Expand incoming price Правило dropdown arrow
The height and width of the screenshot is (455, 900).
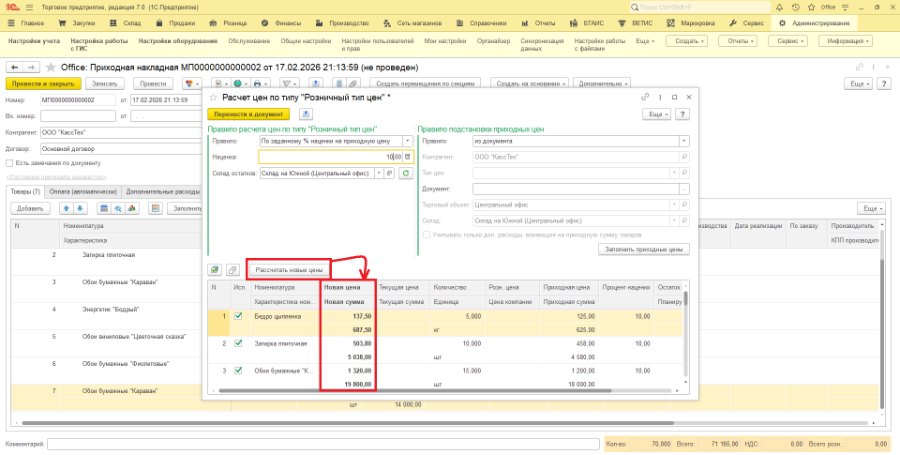(684, 141)
